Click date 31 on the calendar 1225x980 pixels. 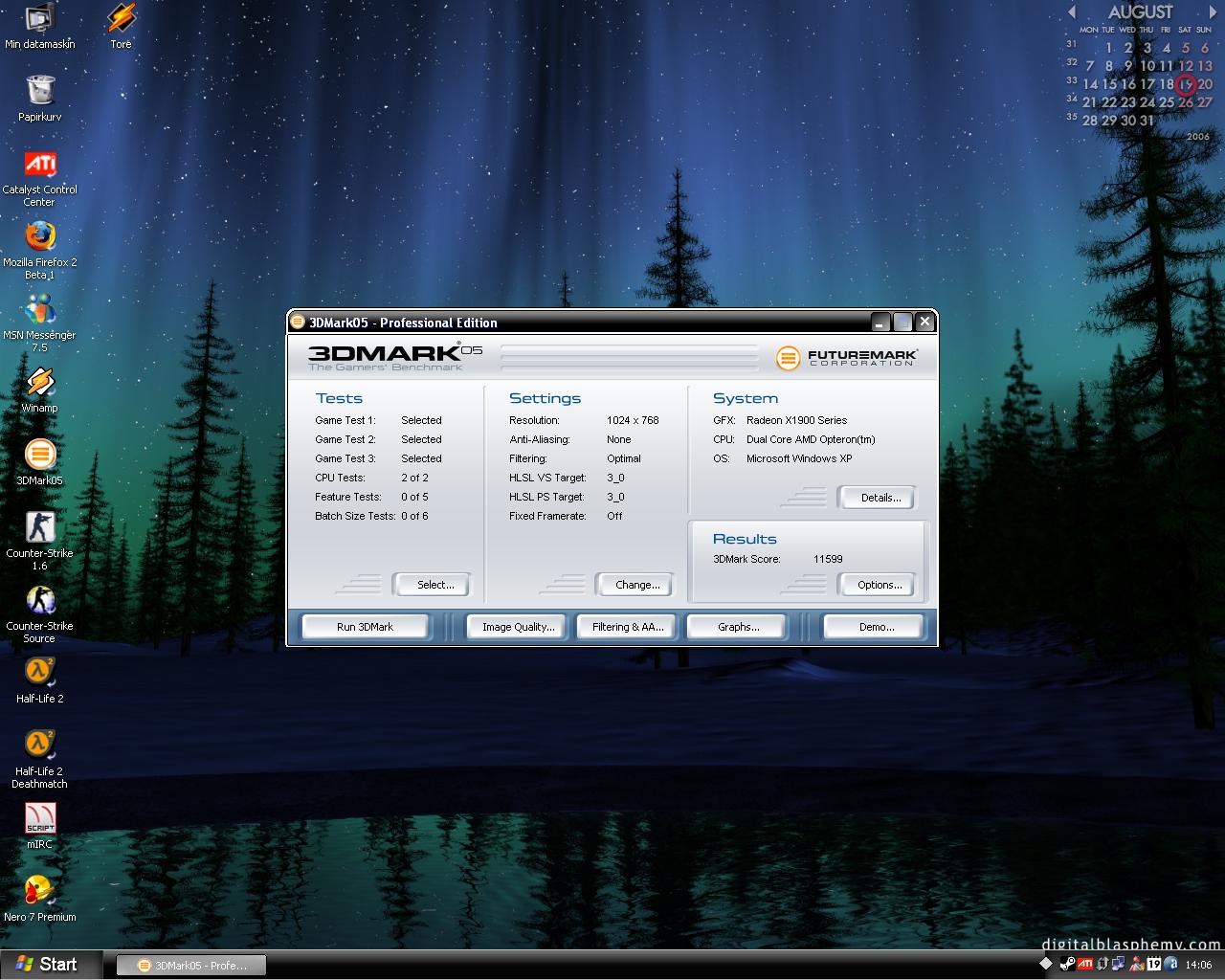click(x=1147, y=121)
